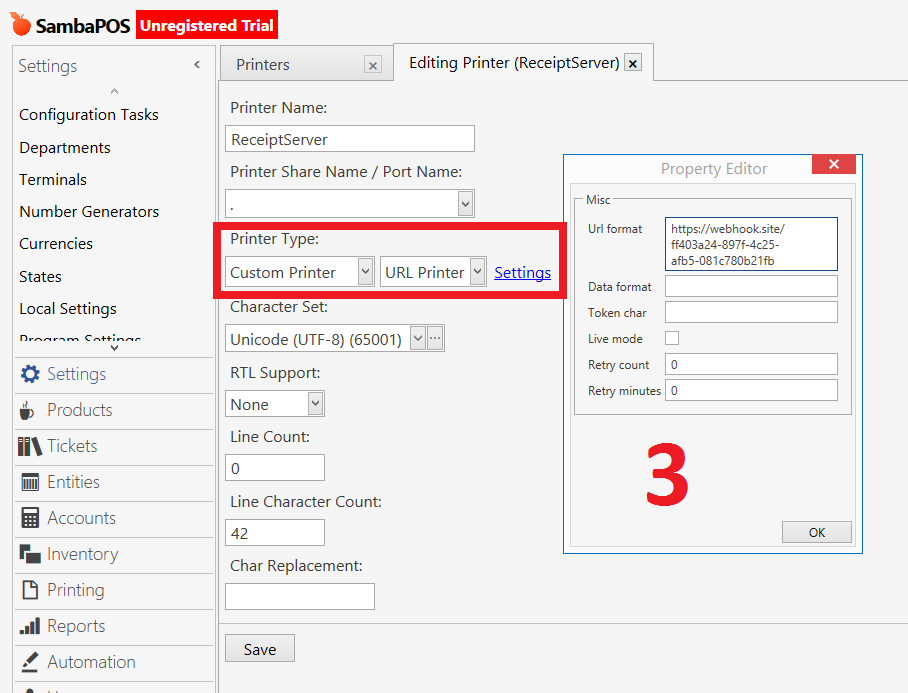Click Unregistered Trial badge
Viewport: 908px width, 693px height.
(x=207, y=25)
